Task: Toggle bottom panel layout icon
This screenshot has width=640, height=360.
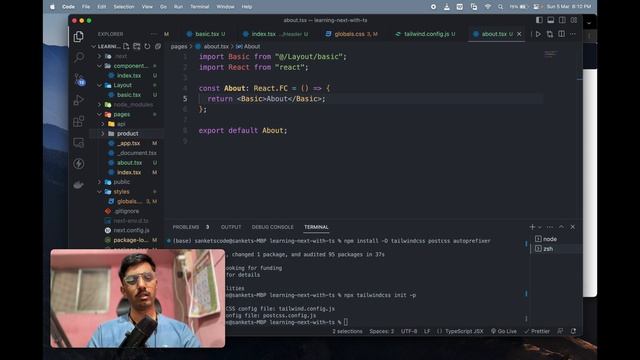Action: [551, 20]
